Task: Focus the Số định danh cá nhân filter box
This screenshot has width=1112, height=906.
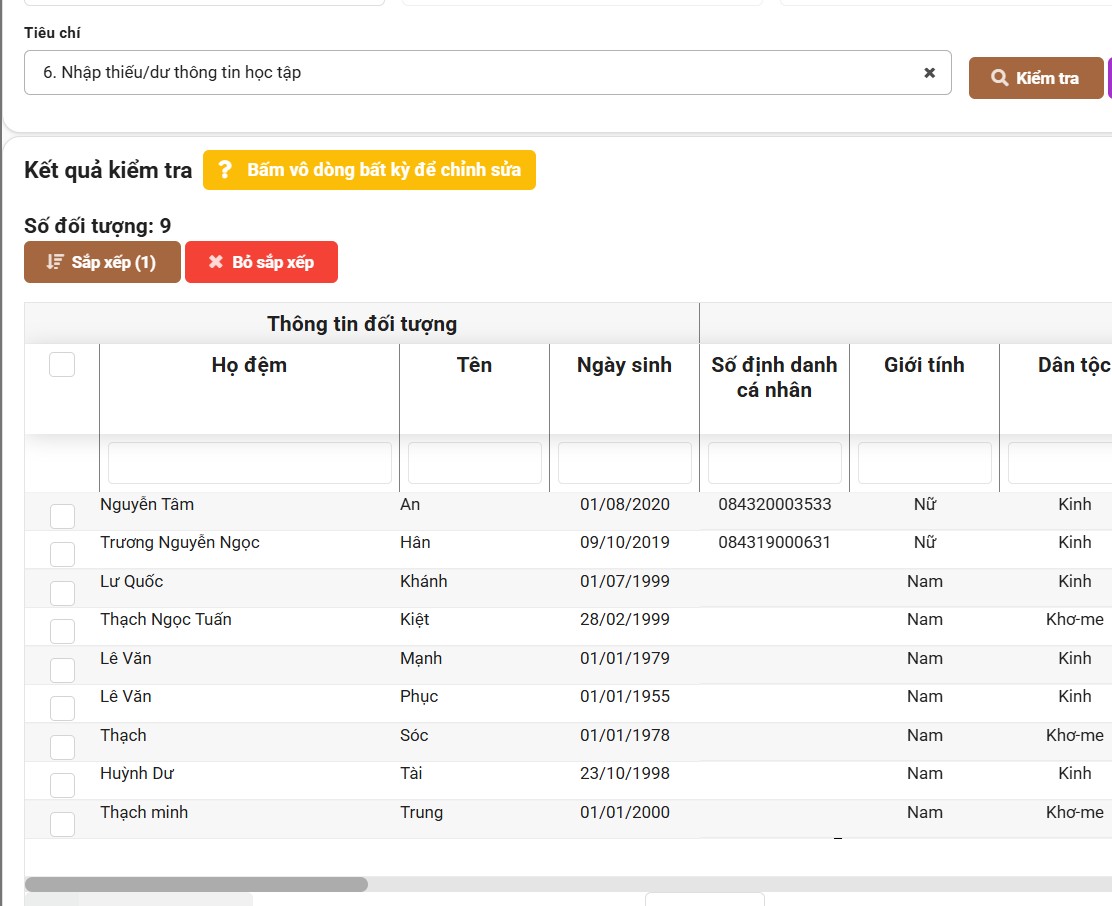Action: 774,463
